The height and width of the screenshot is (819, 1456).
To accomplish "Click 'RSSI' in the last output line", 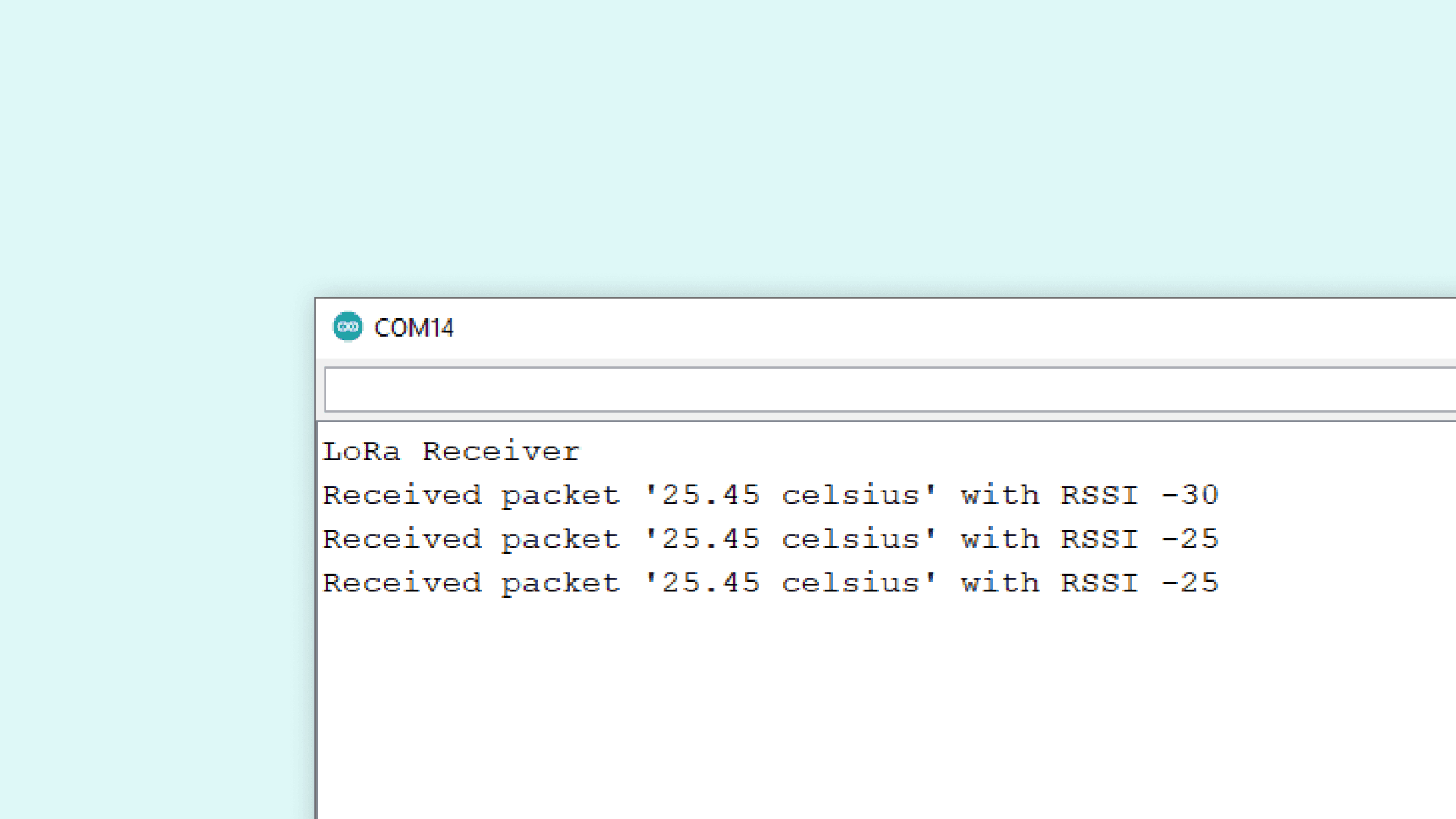I will 1100,583.
